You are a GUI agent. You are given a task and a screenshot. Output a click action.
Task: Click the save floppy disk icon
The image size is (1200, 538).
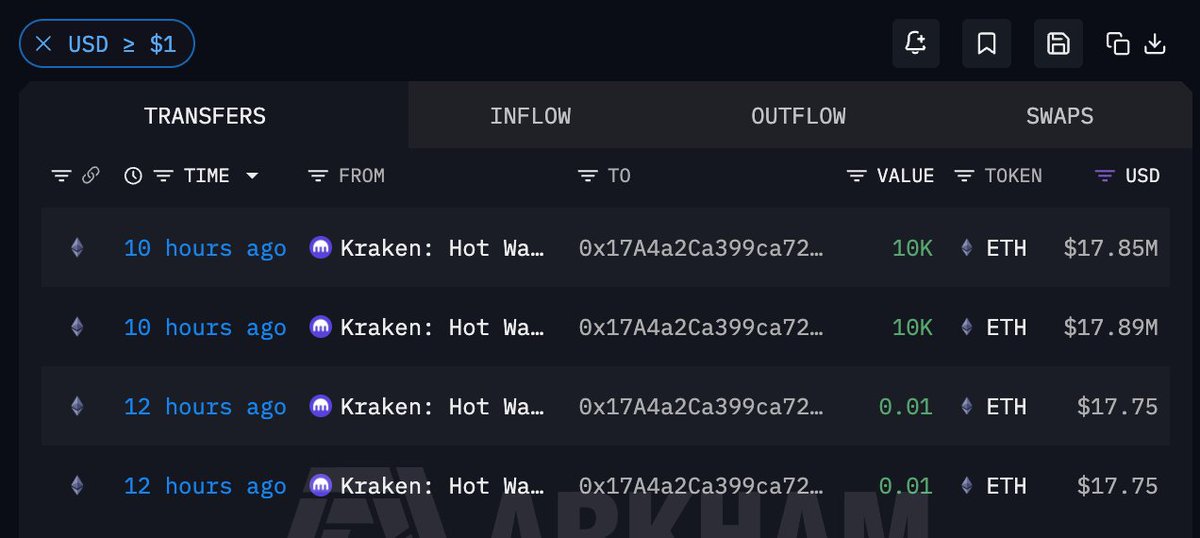click(x=1058, y=44)
